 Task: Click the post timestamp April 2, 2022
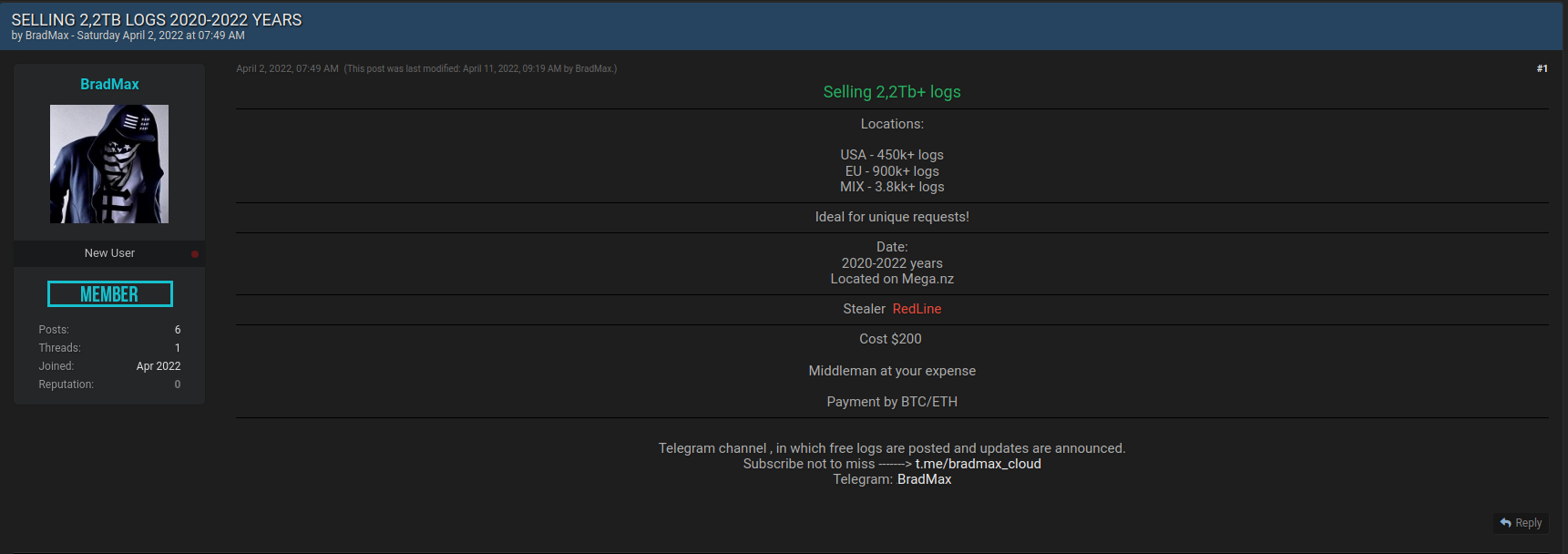[287, 68]
